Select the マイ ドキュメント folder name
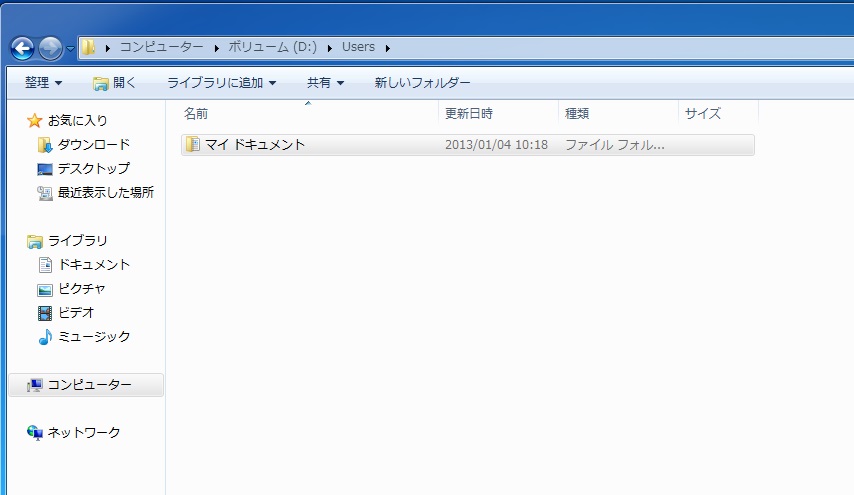This screenshot has height=495, width=854. click(x=255, y=145)
